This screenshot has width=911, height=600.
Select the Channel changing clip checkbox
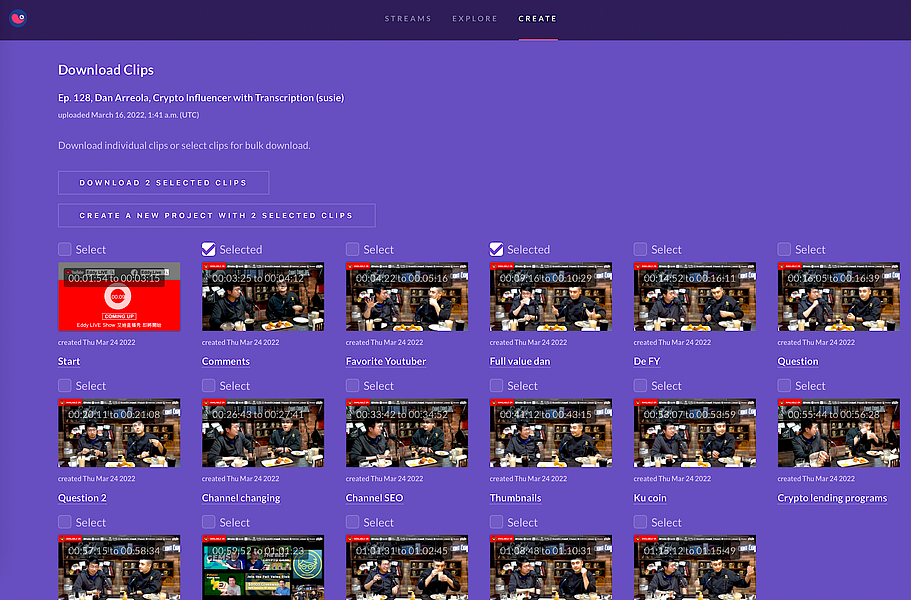pyautogui.click(x=209, y=386)
